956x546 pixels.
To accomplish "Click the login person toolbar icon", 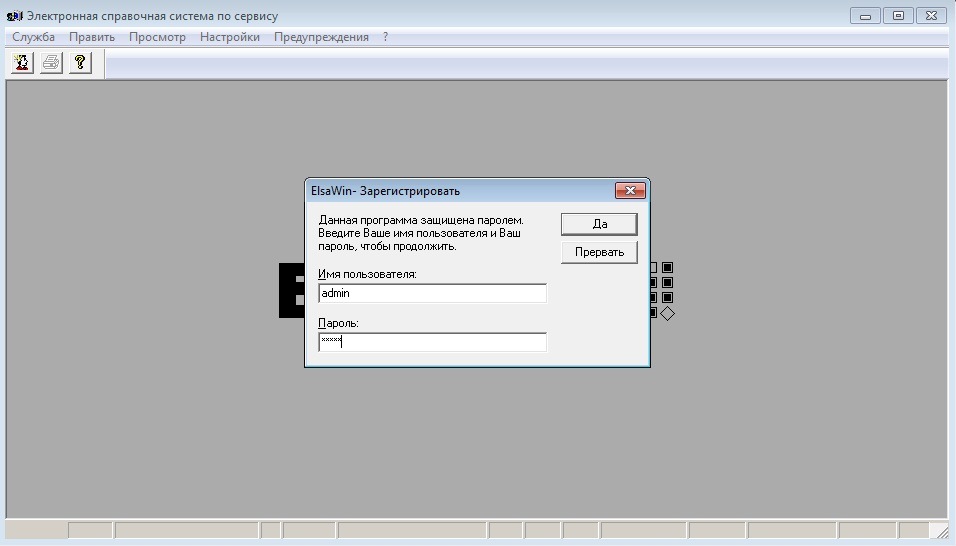I will pos(22,63).
